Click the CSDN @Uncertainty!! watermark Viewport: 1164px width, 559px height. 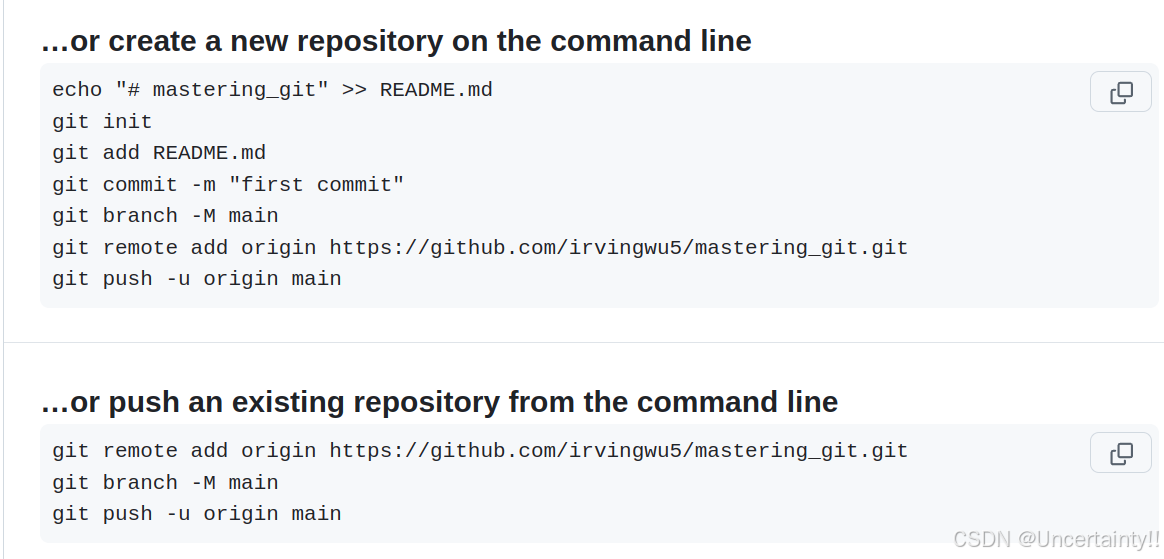point(1056,538)
